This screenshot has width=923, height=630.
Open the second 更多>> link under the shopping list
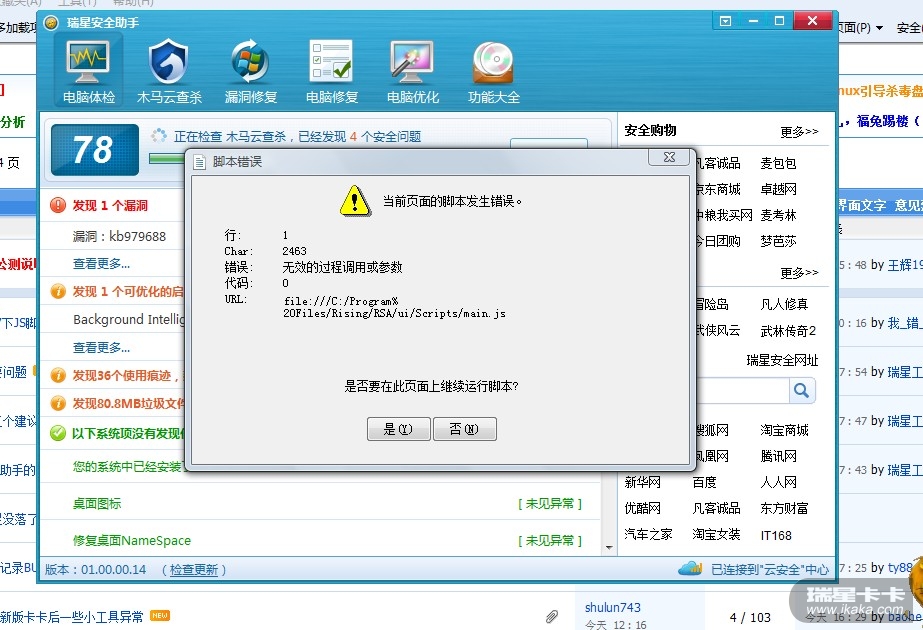coord(799,273)
